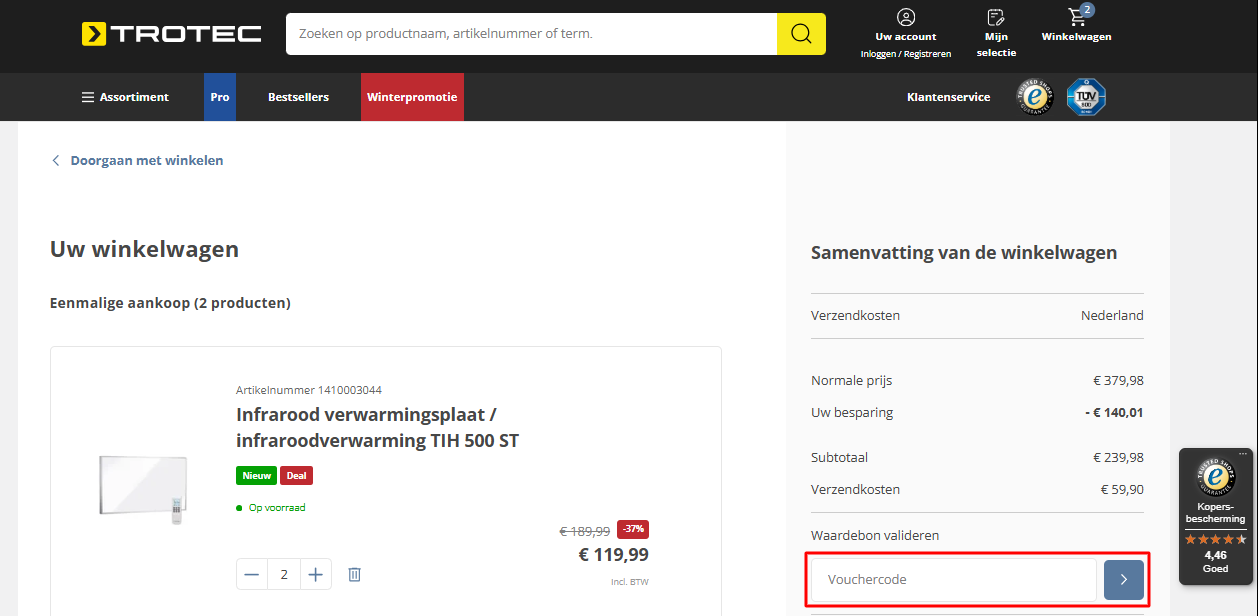Viewport: 1258px width, 616px height.
Task: Open Mijn selectie list icon
Action: 995,18
